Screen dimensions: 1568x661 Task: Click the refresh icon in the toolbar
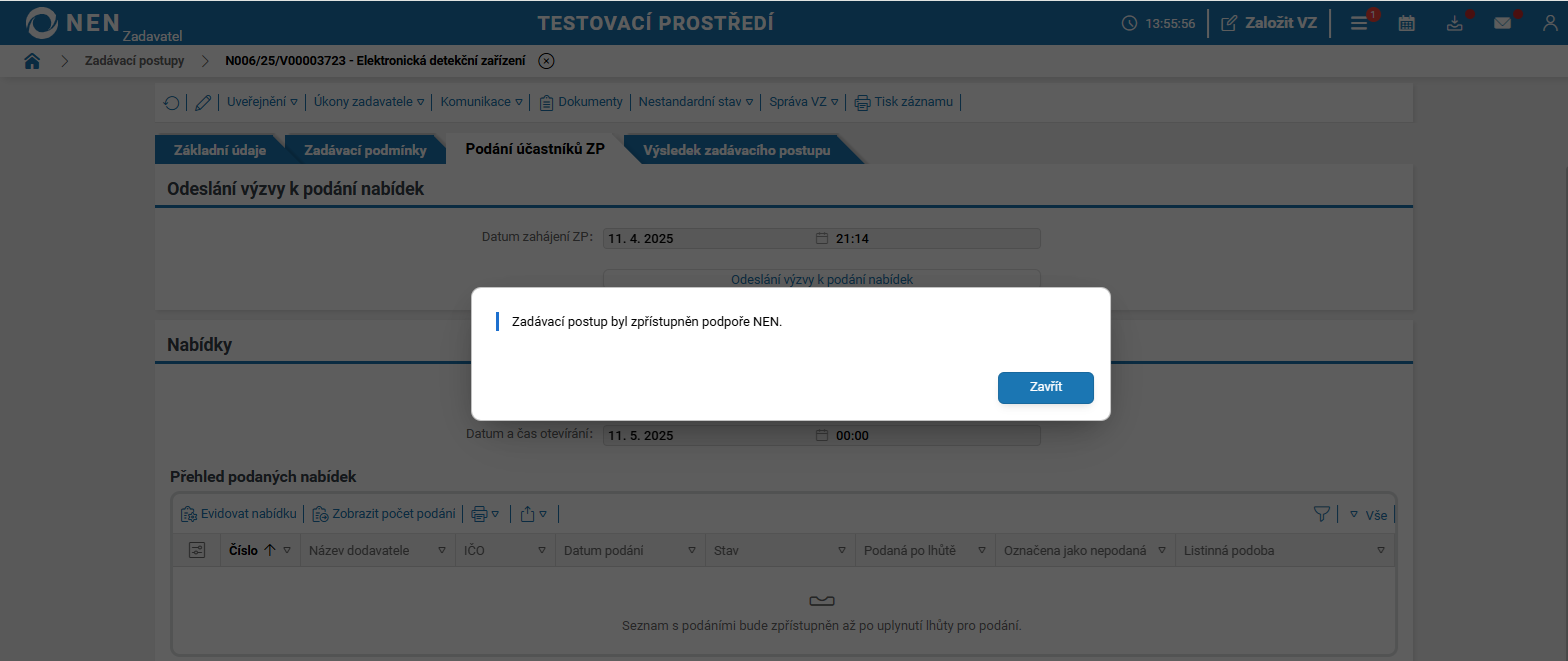(x=171, y=102)
